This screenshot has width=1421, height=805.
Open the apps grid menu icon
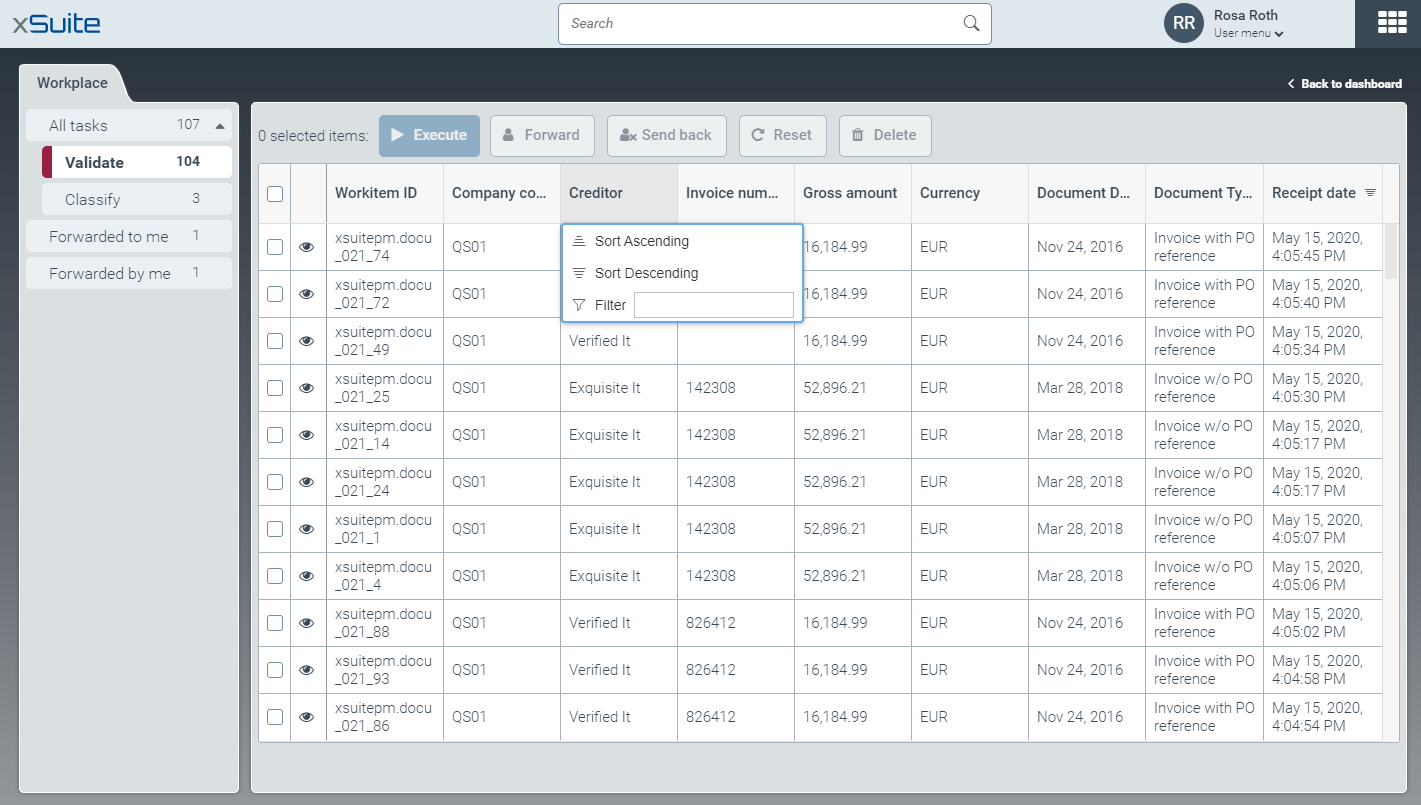click(1392, 23)
